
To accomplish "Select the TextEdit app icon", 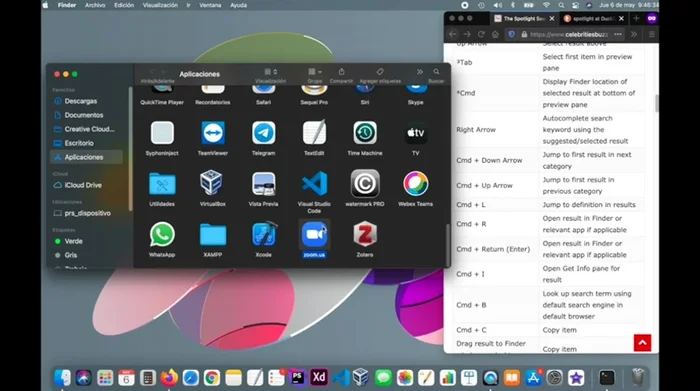I will (314, 133).
